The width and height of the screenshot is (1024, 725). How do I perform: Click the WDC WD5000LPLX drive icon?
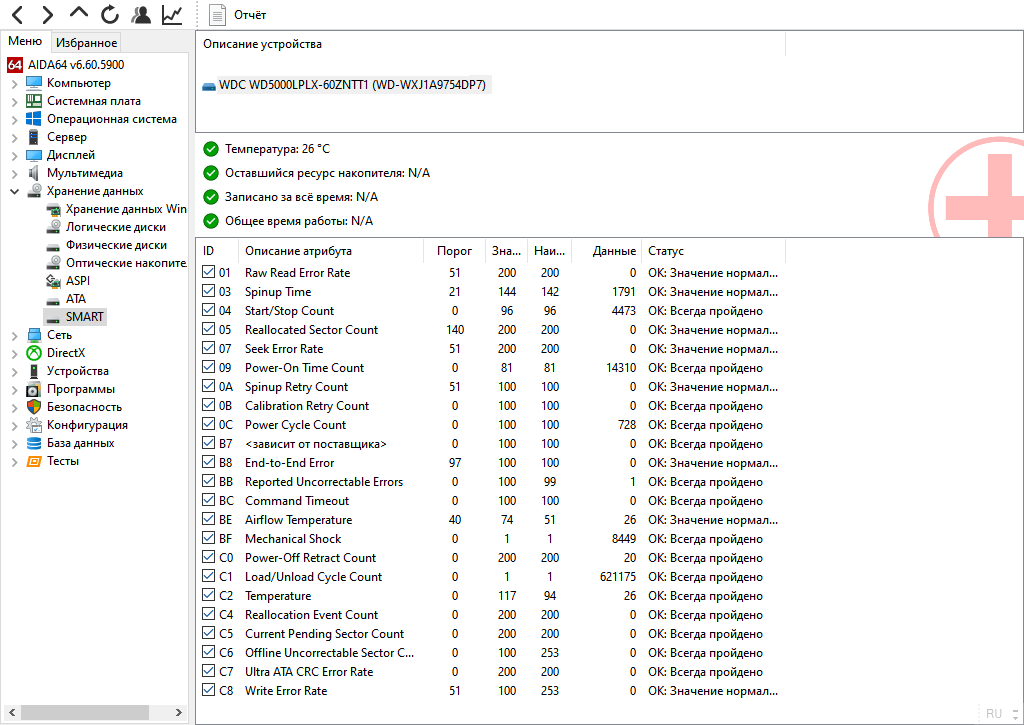pyautogui.click(x=209, y=86)
